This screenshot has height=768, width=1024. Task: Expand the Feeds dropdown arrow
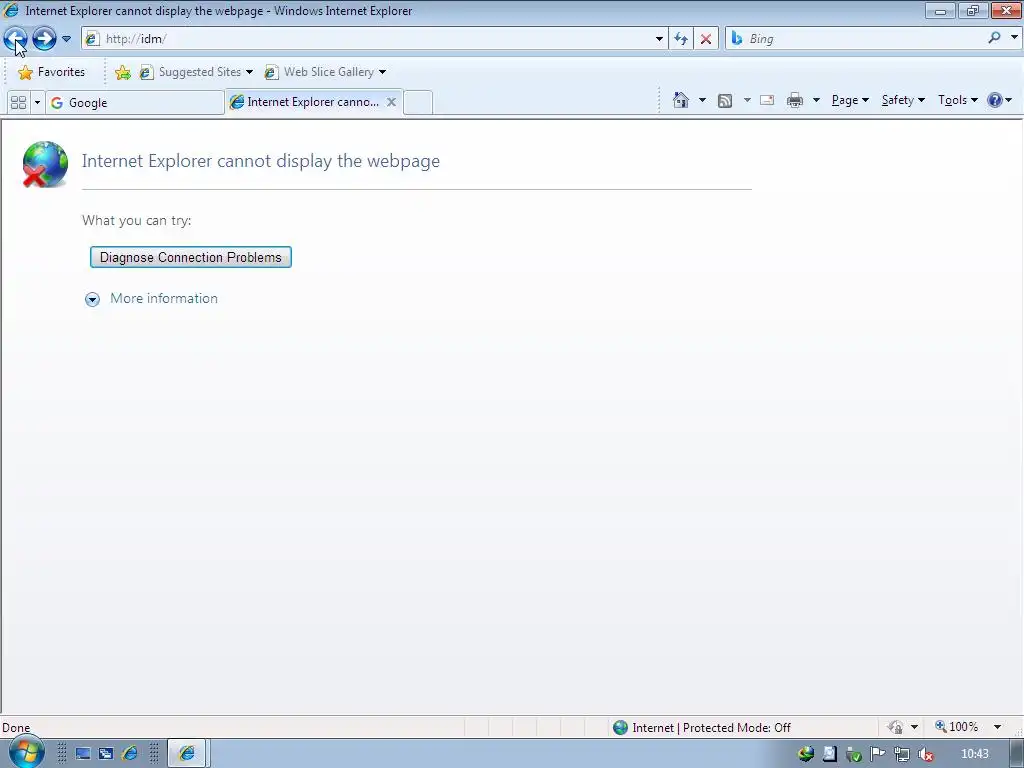(x=747, y=100)
